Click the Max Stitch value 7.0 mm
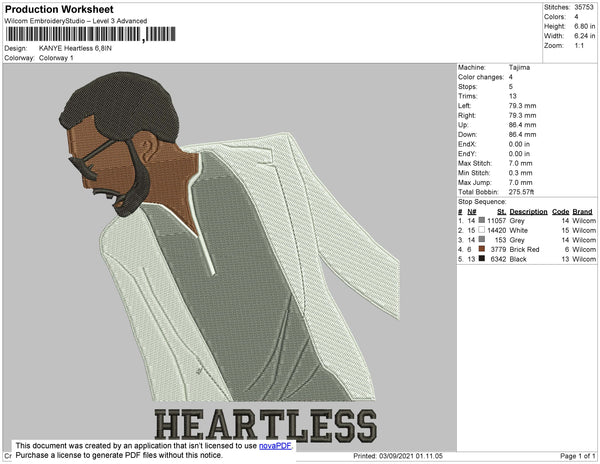 click(x=520, y=163)
